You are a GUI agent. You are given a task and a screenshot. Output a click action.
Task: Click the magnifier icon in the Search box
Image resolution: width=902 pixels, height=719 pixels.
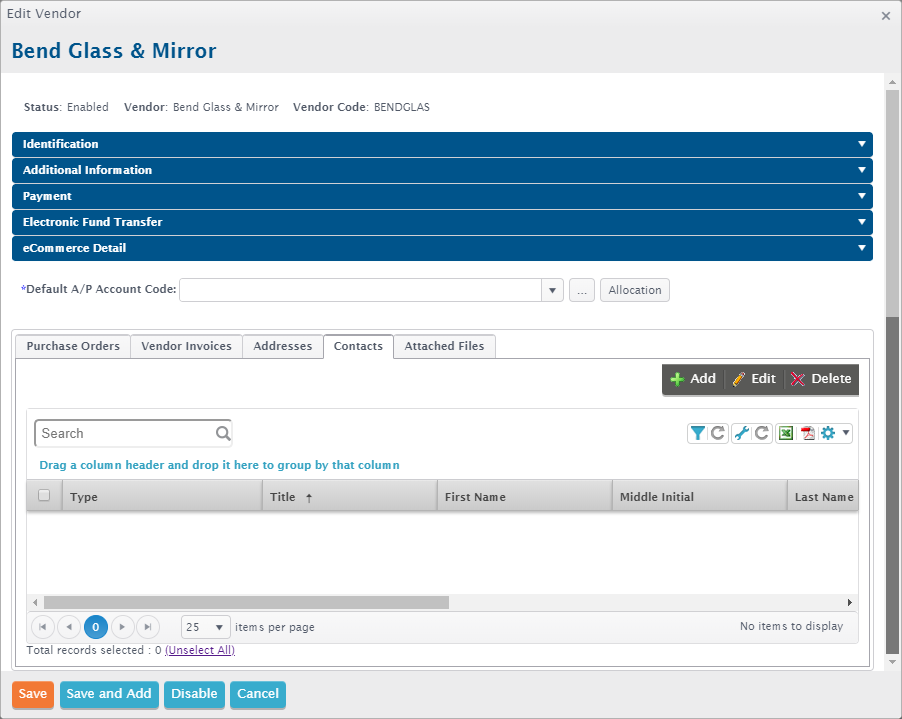click(x=223, y=433)
